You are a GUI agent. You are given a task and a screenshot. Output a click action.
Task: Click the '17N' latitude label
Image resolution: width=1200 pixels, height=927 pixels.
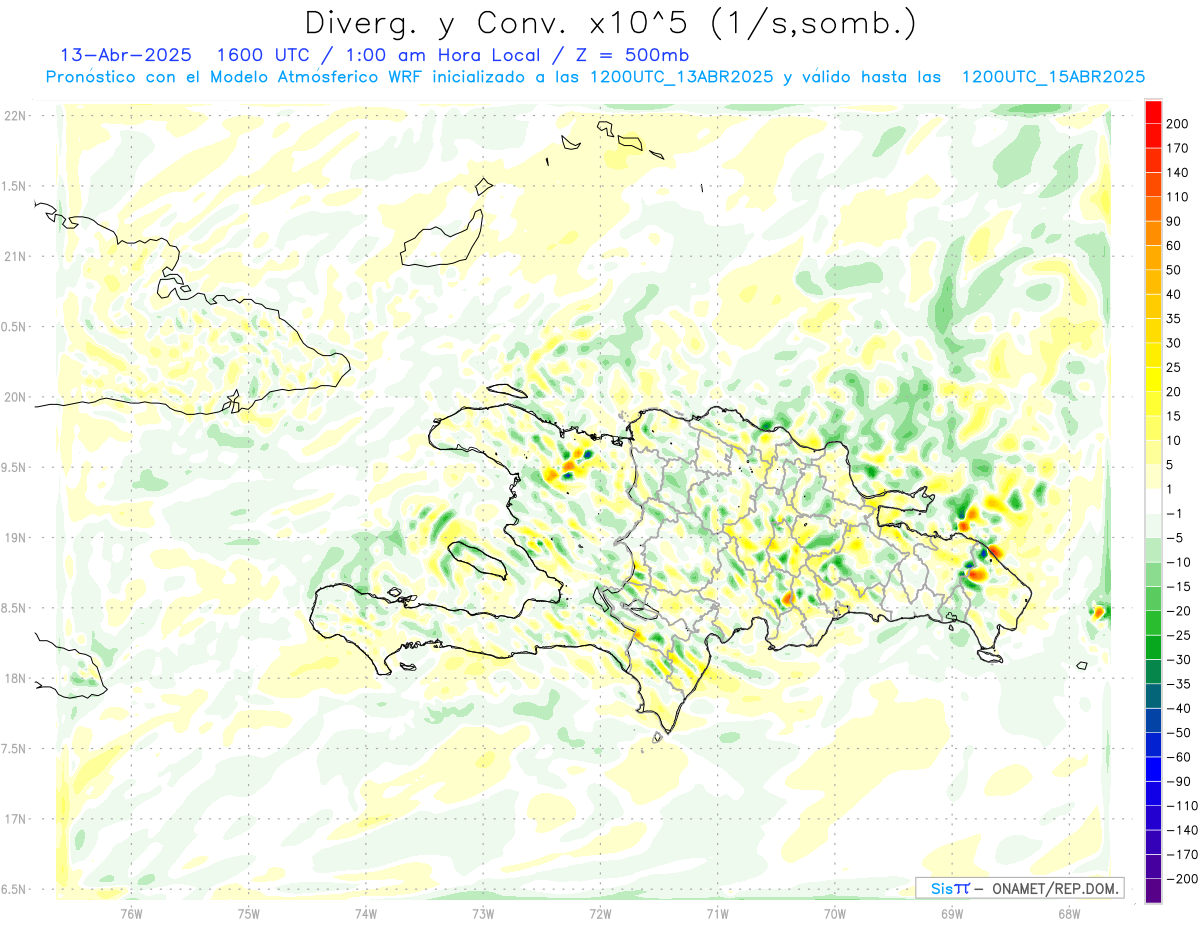15,819
